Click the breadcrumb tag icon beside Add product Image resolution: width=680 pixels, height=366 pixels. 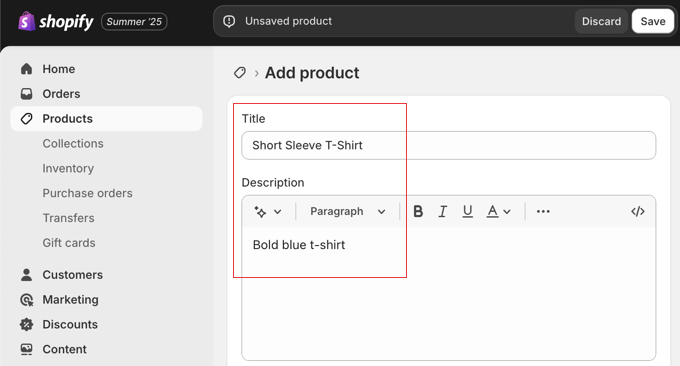coord(240,72)
